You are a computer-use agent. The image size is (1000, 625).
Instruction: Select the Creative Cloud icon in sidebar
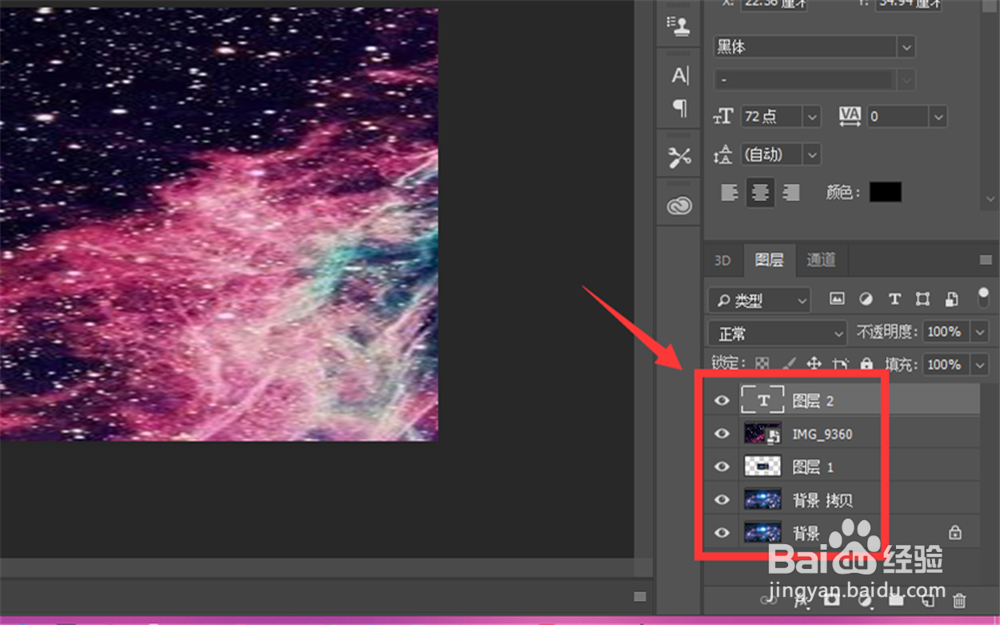point(679,204)
